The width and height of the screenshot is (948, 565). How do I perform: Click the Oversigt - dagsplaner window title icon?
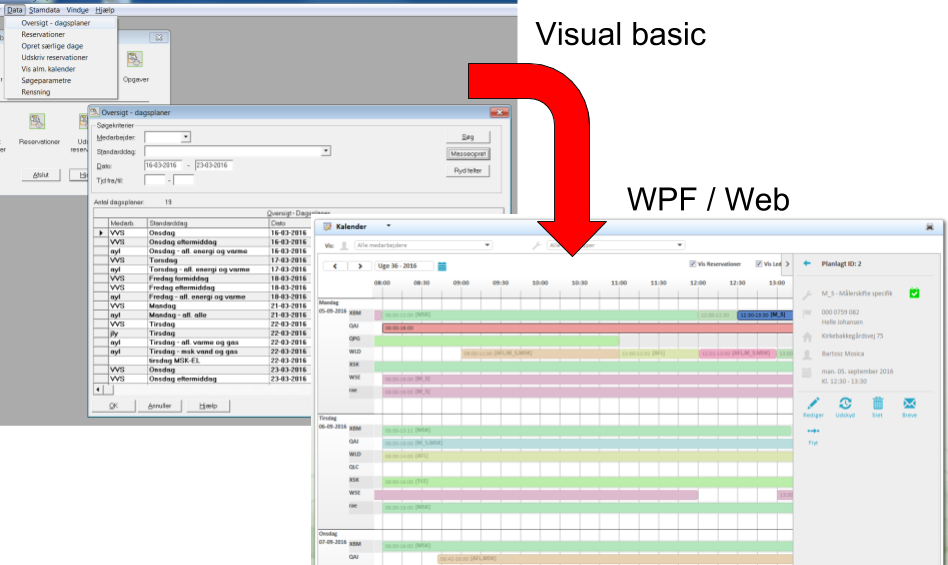(x=95, y=112)
